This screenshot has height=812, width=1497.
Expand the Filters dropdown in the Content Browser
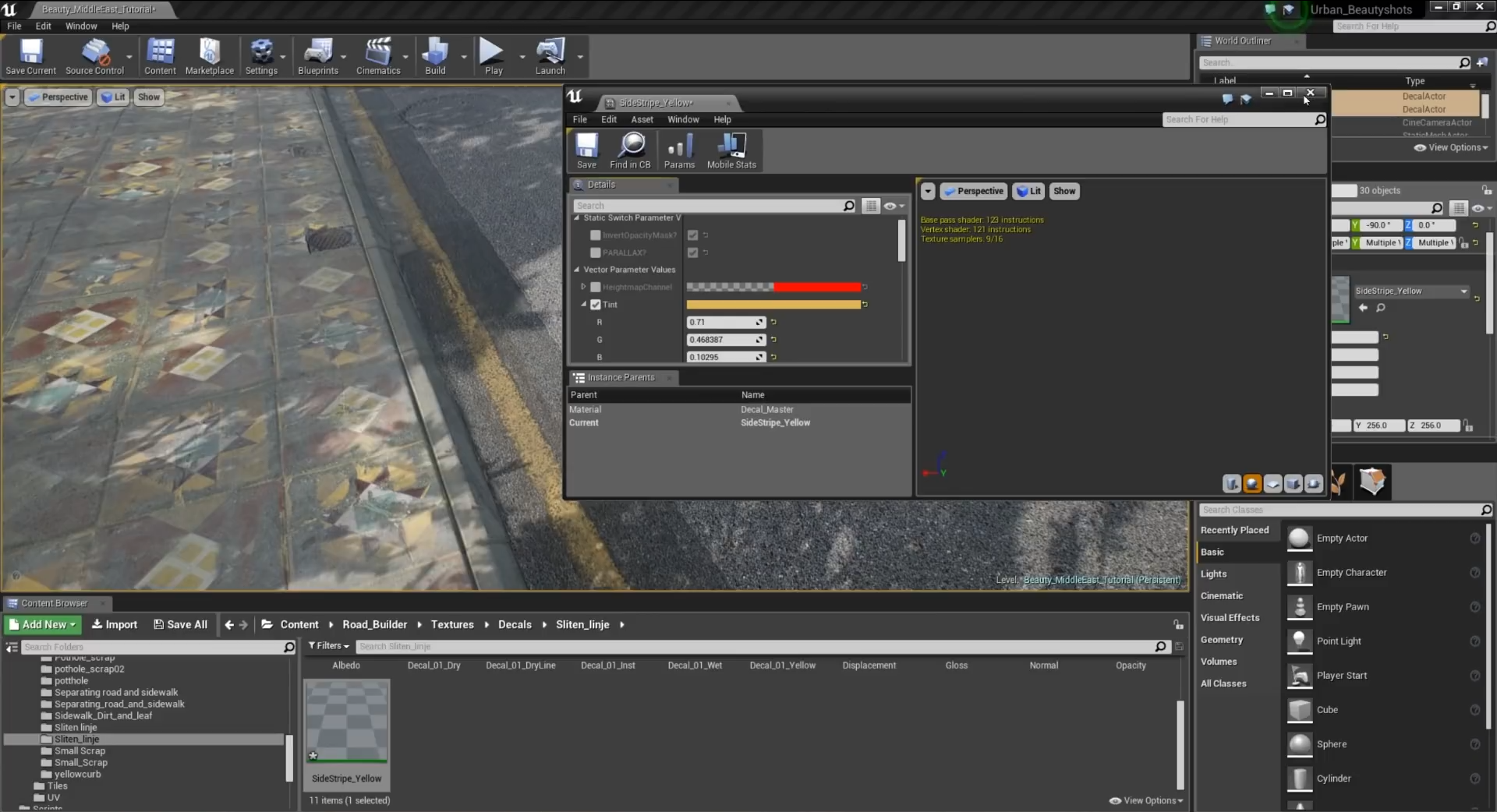point(328,646)
